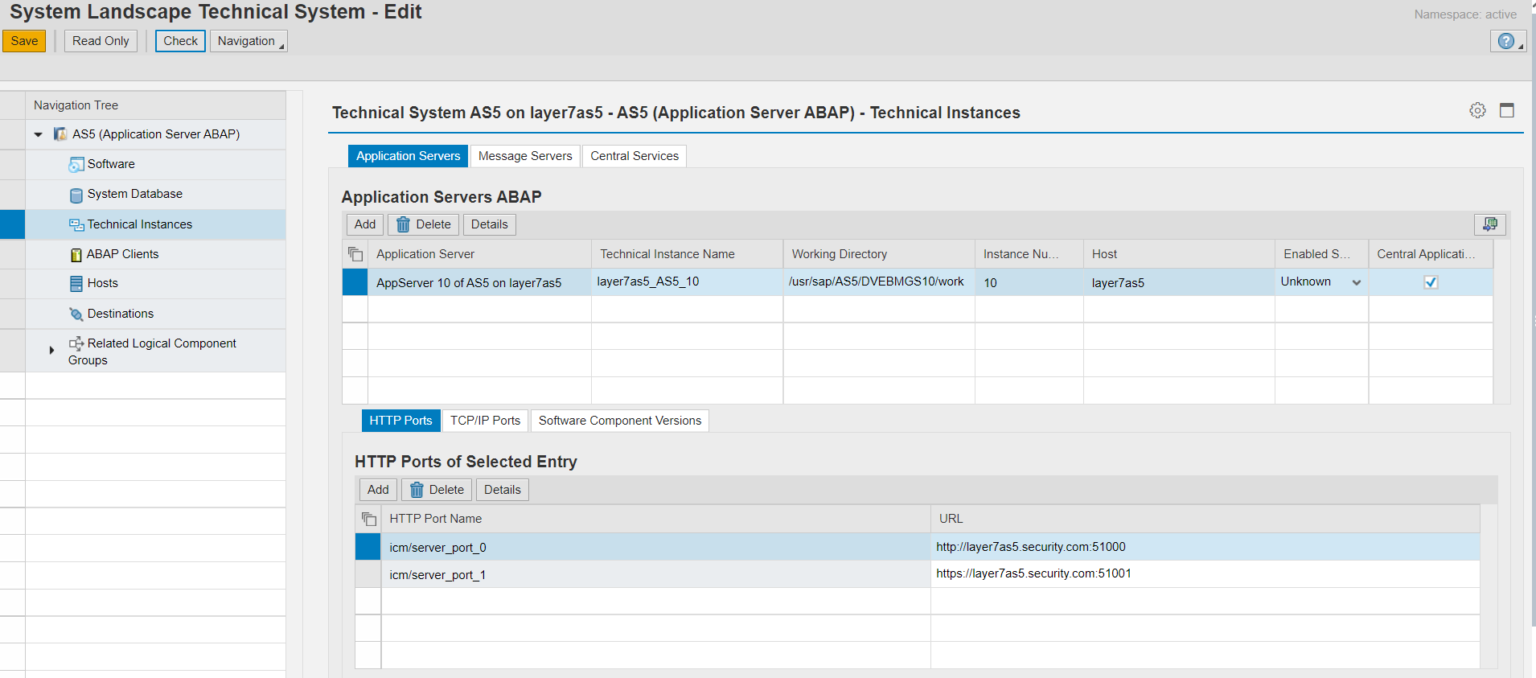Open the Enabled Status 'Unknown' dropdown
This screenshot has height=678, width=1536.
pos(1356,283)
